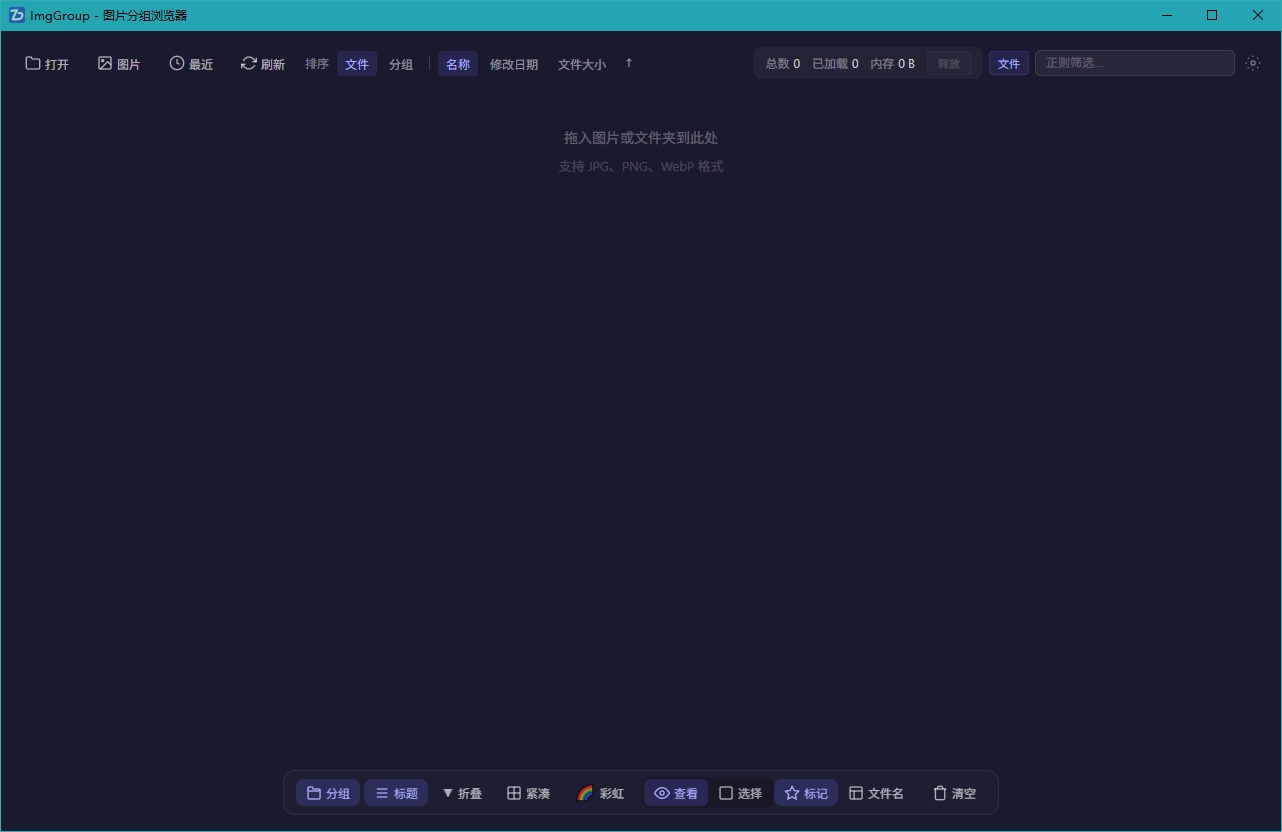
Task: Sort by 文件大小
Action: coord(582,64)
